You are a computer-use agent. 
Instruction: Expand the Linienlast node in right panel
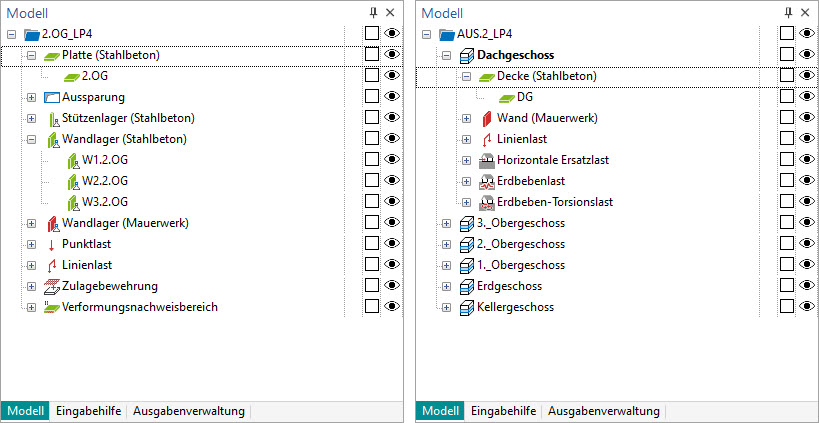click(x=466, y=139)
